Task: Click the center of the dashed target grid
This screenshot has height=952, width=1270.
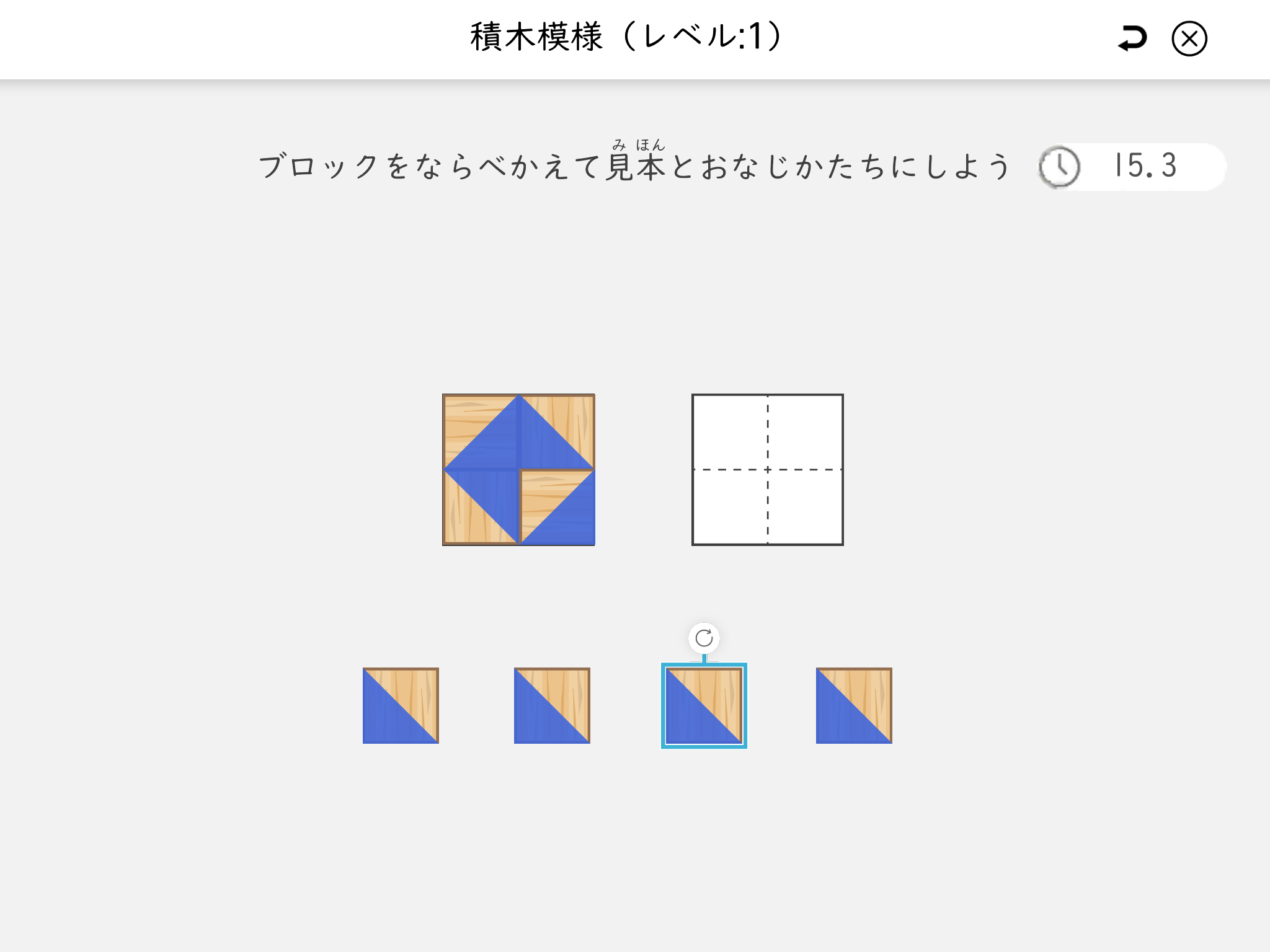Action: point(768,470)
